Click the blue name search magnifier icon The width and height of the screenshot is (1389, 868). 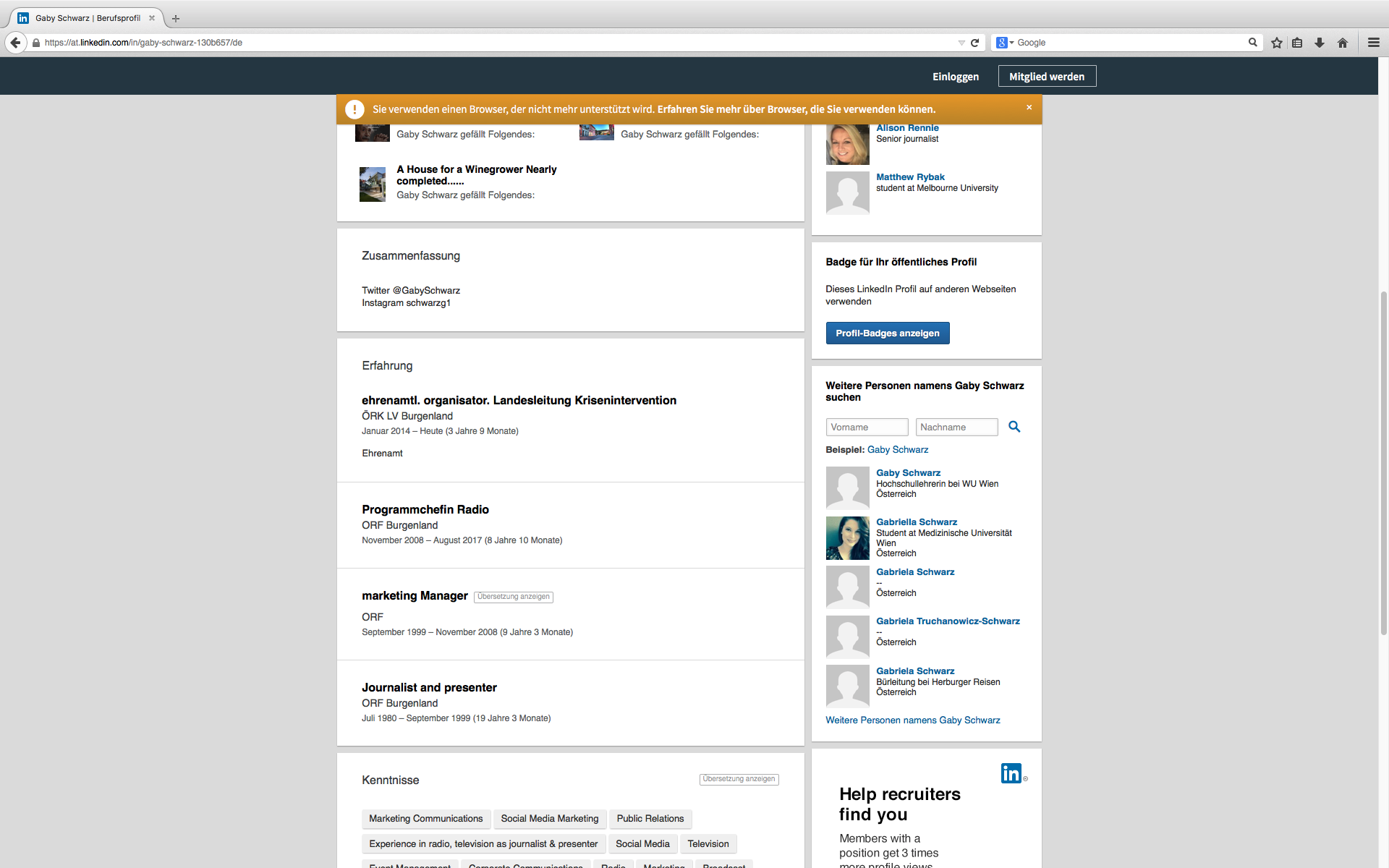coord(1014,427)
